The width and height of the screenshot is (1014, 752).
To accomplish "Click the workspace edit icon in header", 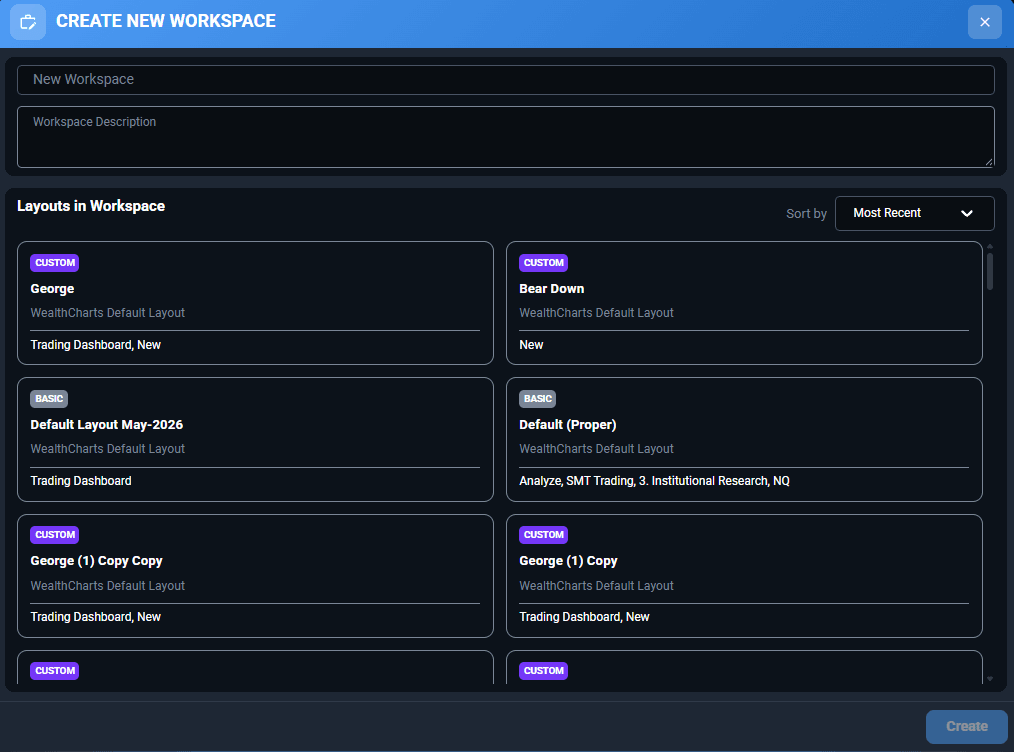I will 28,22.
